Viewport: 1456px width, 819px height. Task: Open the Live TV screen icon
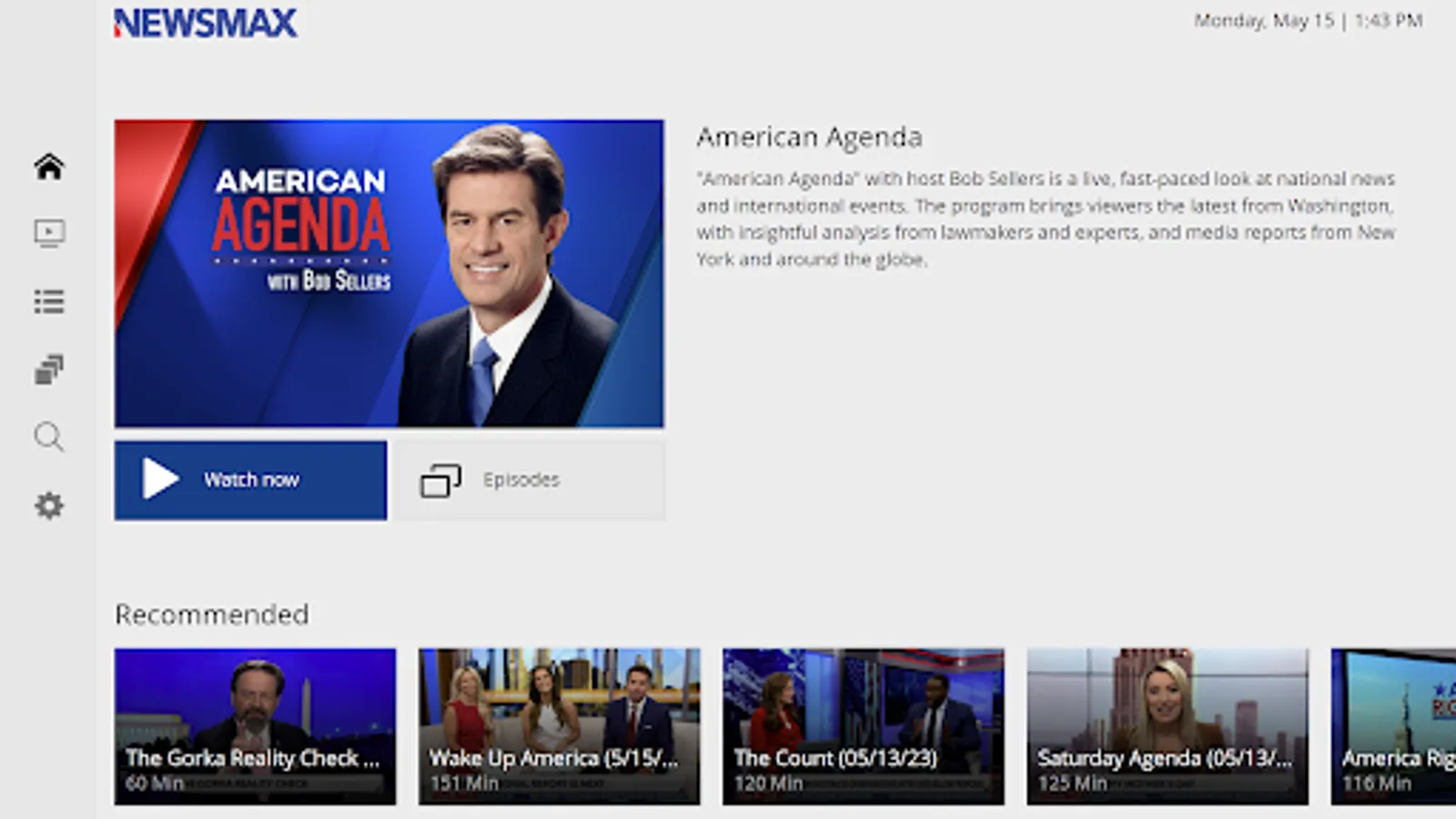point(49,234)
